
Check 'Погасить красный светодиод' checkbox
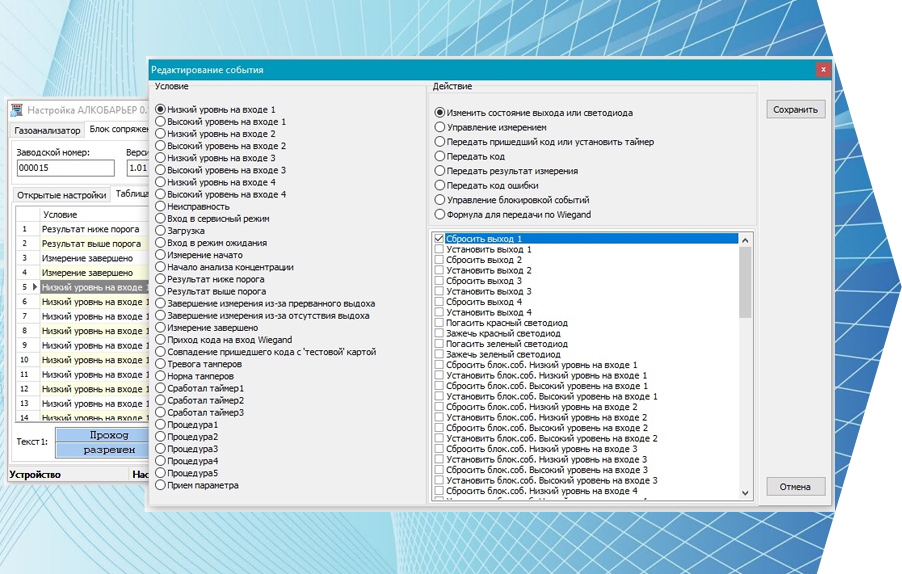click(x=439, y=323)
